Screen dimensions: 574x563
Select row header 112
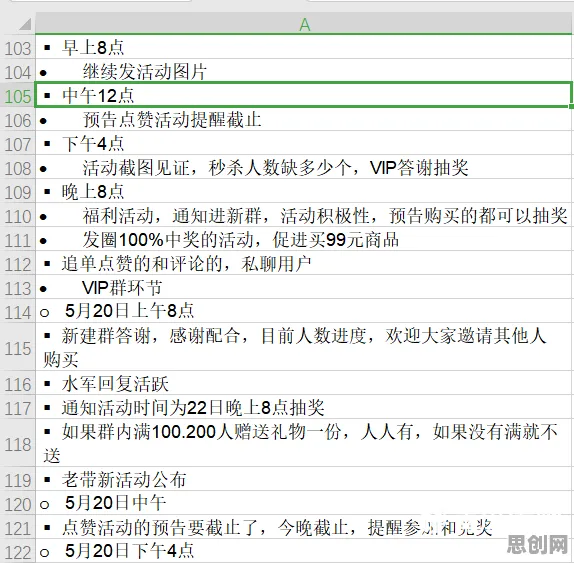coord(18,264)
